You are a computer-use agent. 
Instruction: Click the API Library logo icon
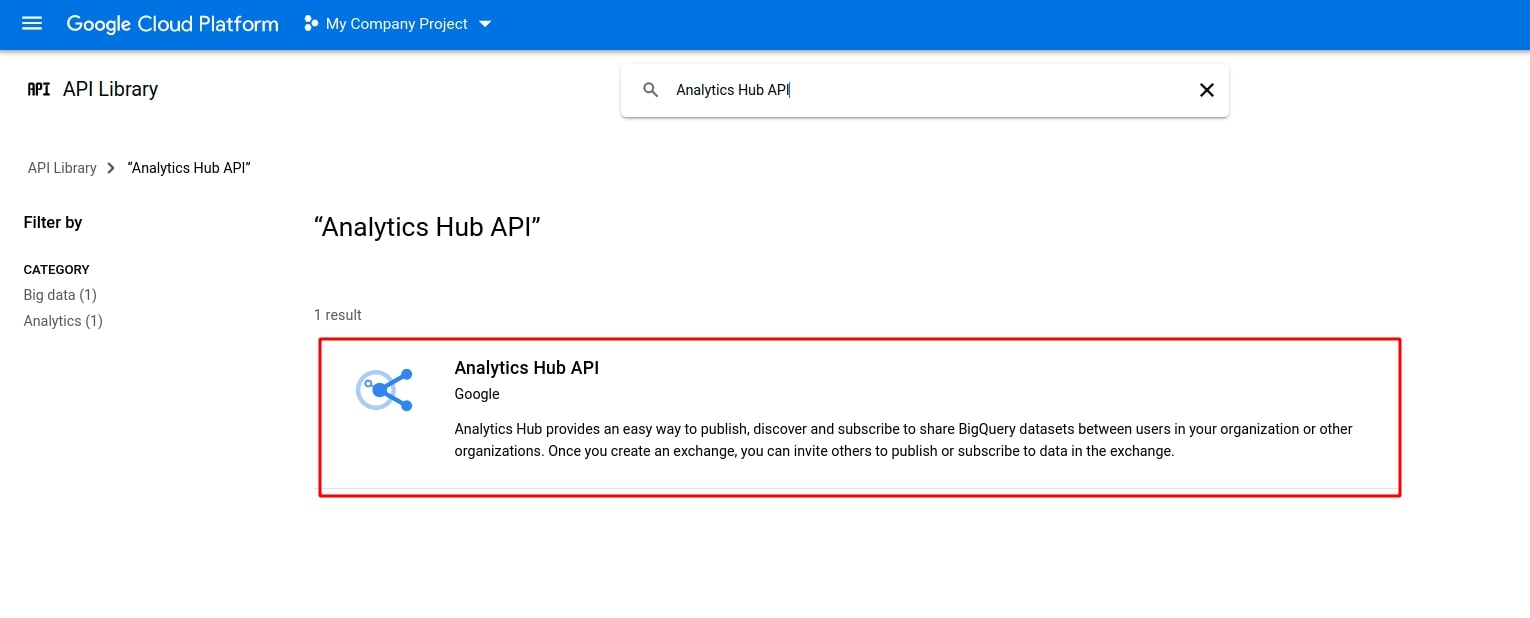pos(38,89)
